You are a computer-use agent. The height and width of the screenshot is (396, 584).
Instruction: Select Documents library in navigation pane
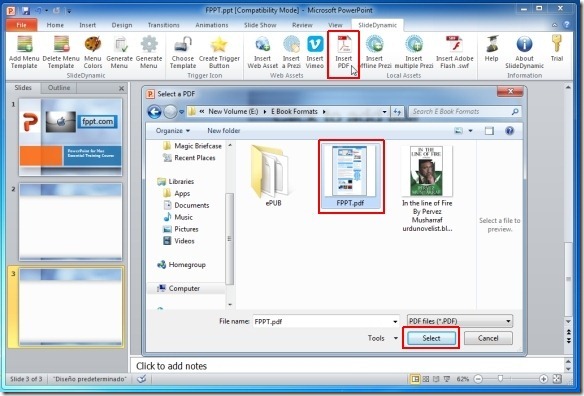[x=187, y=205]
